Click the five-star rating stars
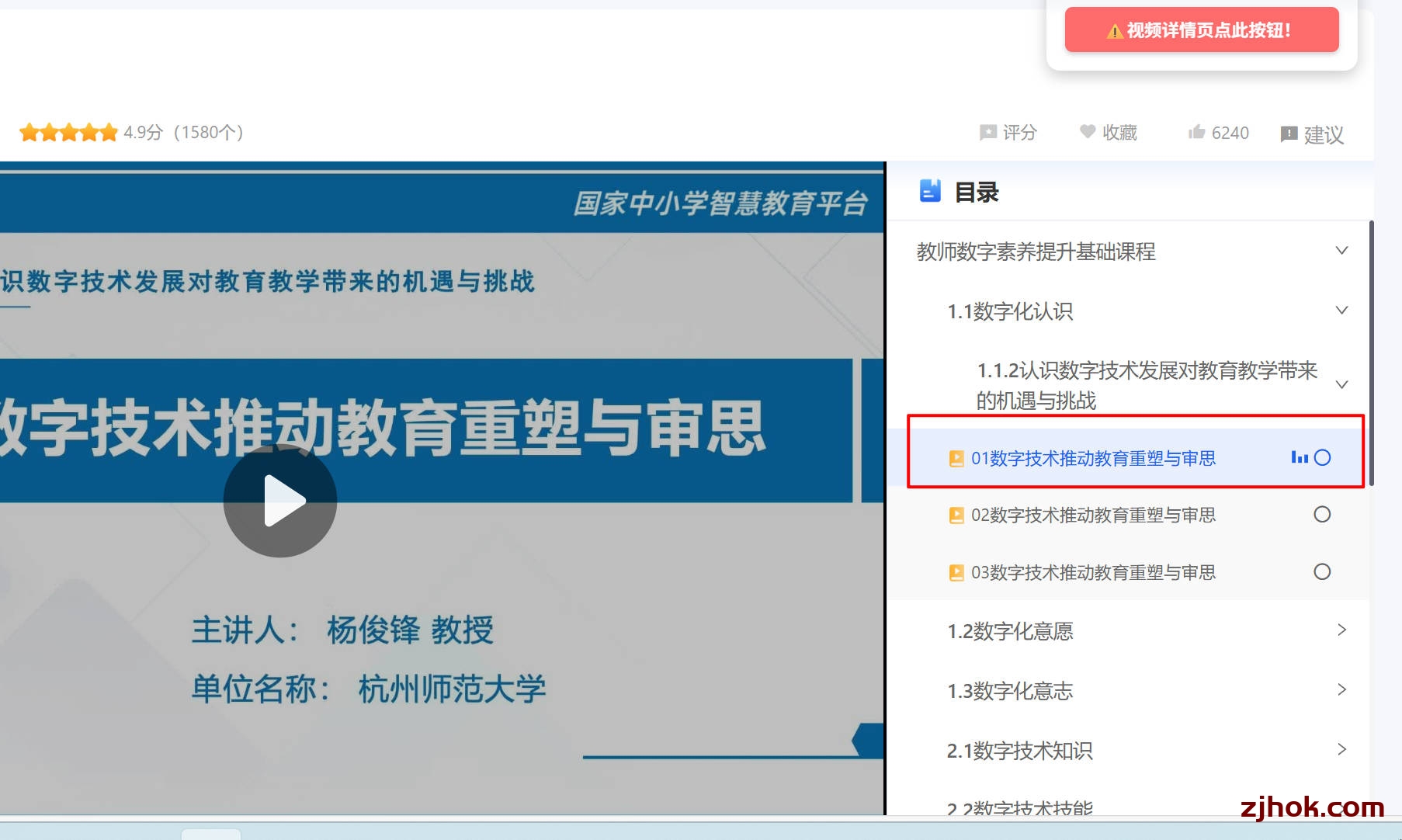The height and width of the screenshot is (840, 1402). pyautogui.click(x=68, y=132)
